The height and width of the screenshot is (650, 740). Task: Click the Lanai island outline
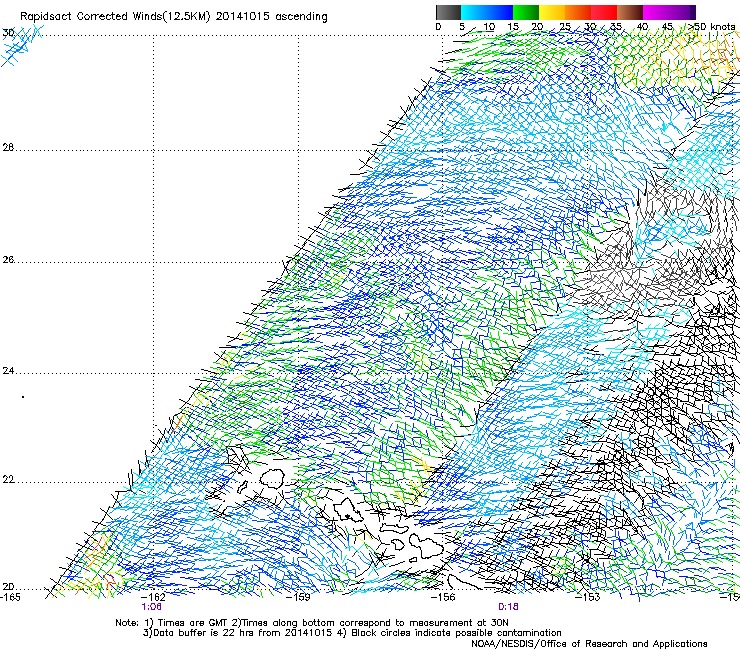click(397, 545)
